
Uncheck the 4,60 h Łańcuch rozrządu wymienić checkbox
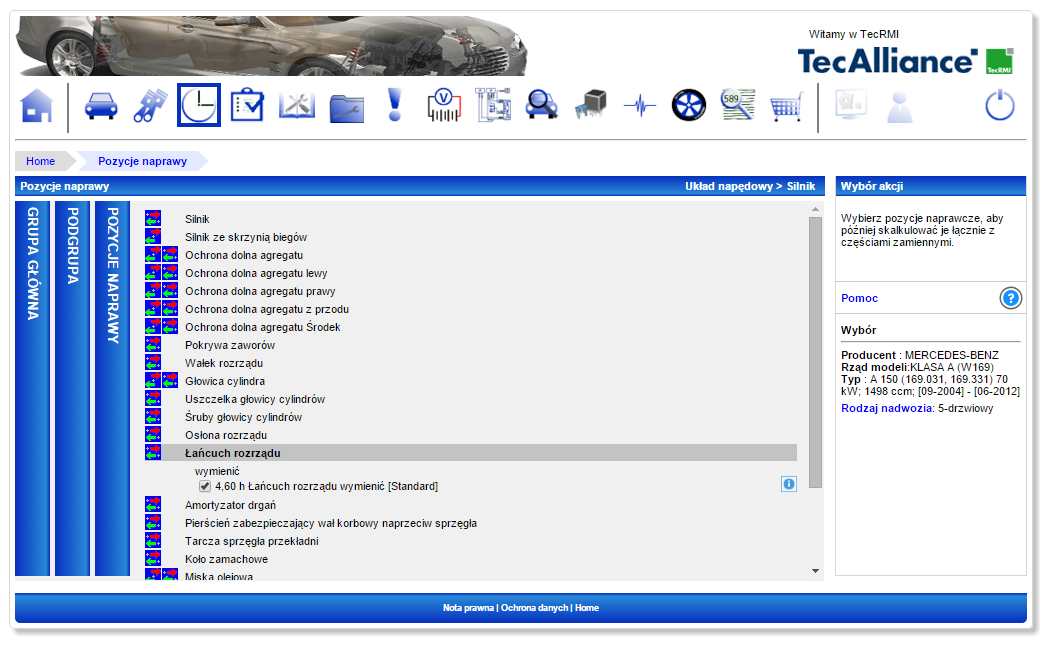tap(205, 486)
